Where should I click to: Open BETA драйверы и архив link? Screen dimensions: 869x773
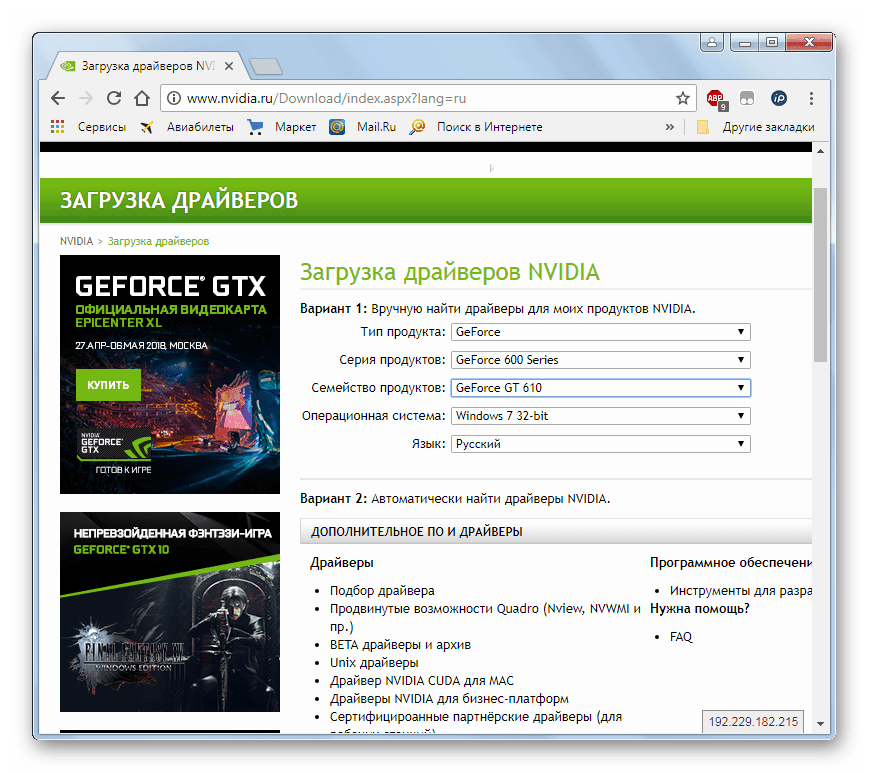click(400, 644)
